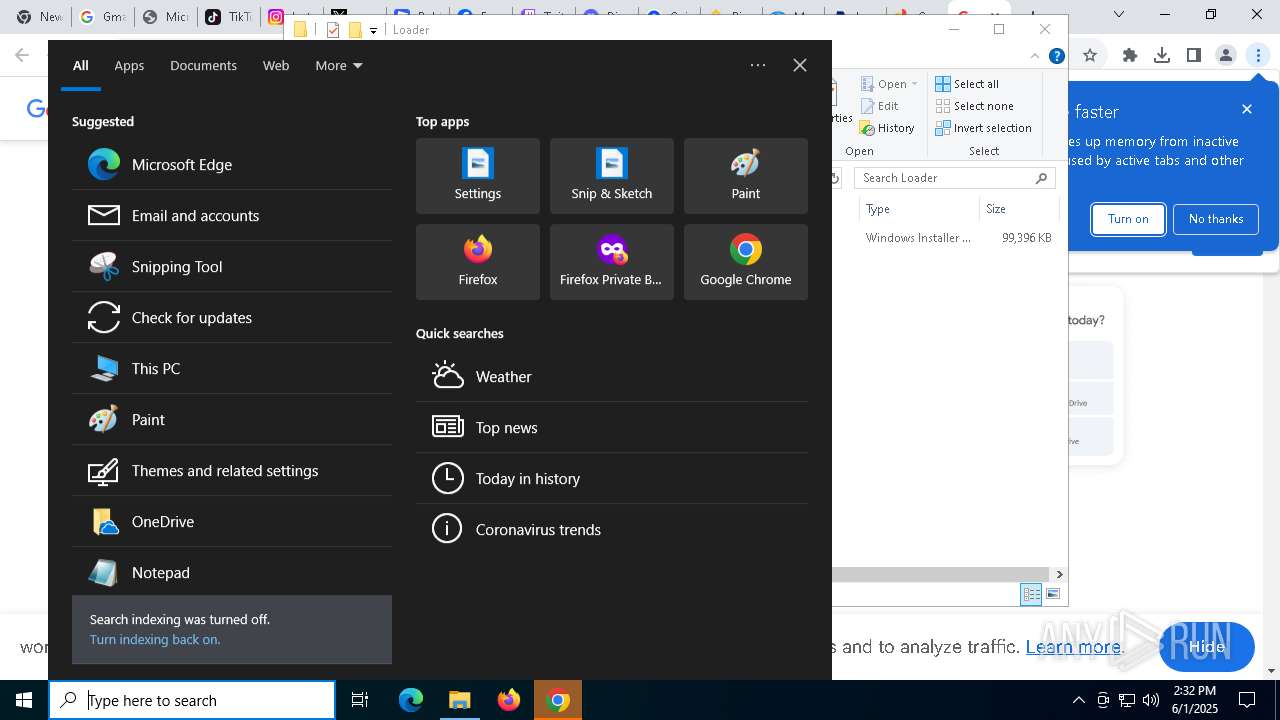Select Windows Installer file row in Explorer

point(958,238)
